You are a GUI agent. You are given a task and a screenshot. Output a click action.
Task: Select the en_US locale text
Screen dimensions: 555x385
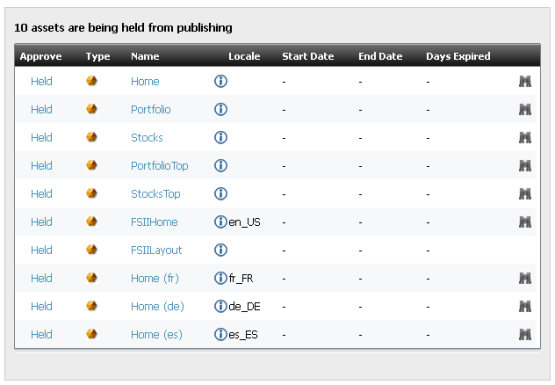click(x=244, y=222)
